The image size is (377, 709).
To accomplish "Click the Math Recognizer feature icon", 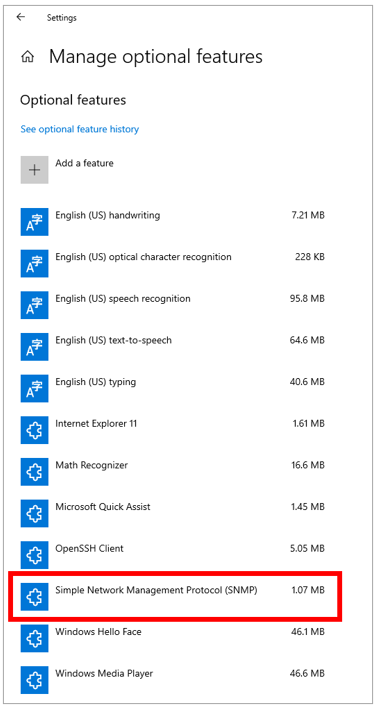I will 34,472.
